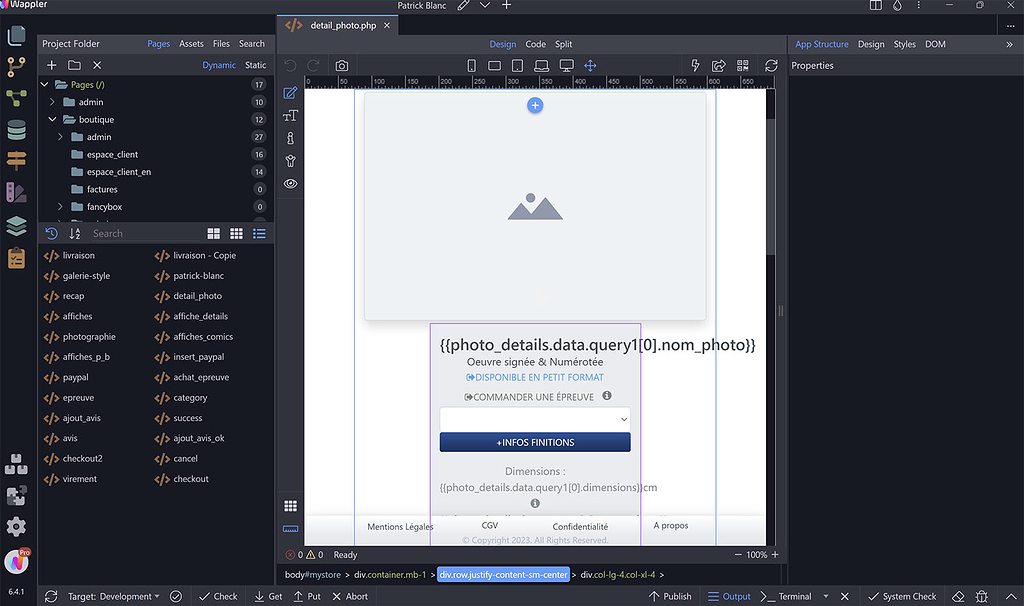The height and width of the screenshot is (606, 1024).
Task: Switch to mobile phone viewport preview
Action: point(472,65)
